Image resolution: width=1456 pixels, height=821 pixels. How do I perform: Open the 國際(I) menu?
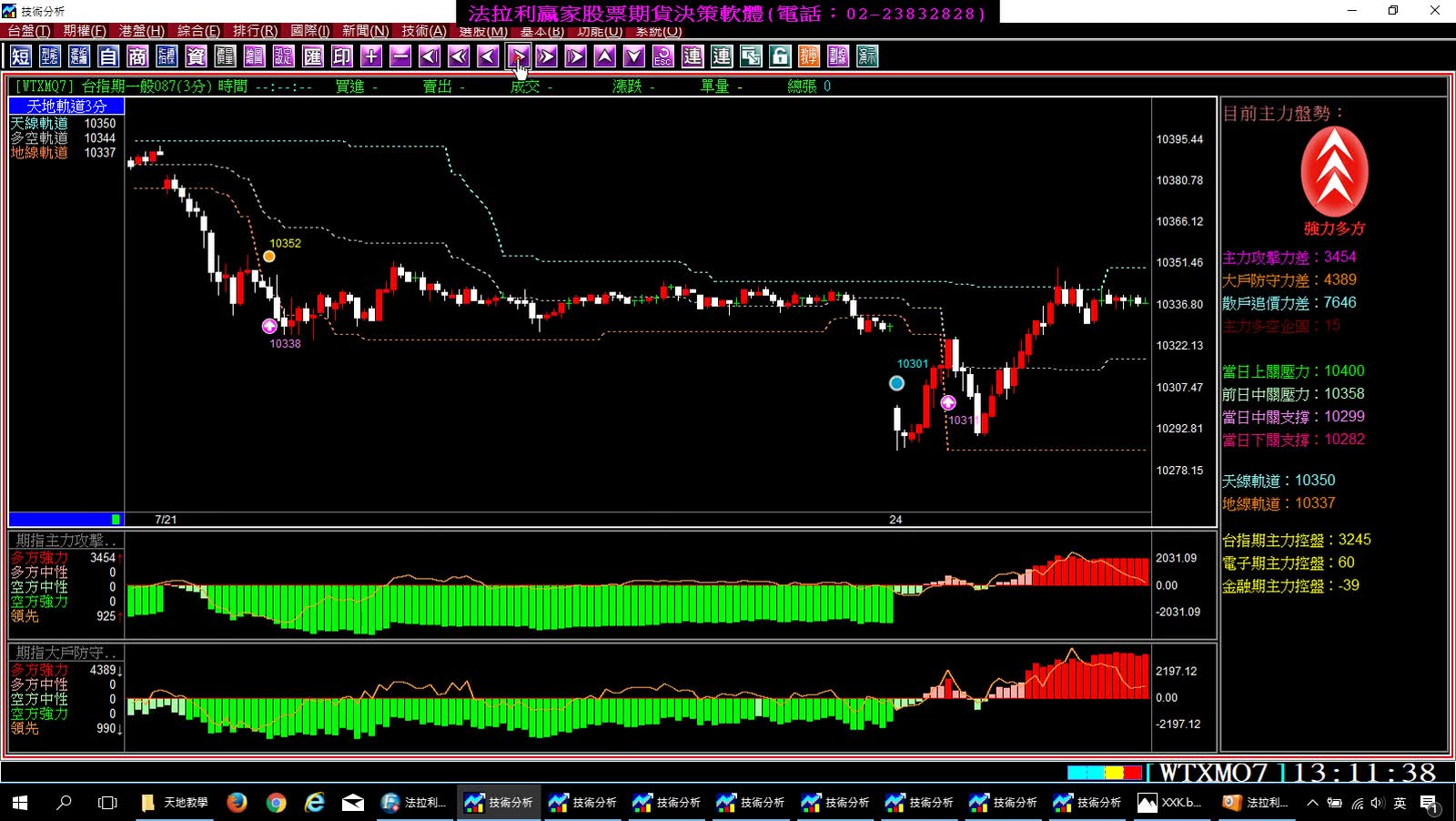(309, 31)
